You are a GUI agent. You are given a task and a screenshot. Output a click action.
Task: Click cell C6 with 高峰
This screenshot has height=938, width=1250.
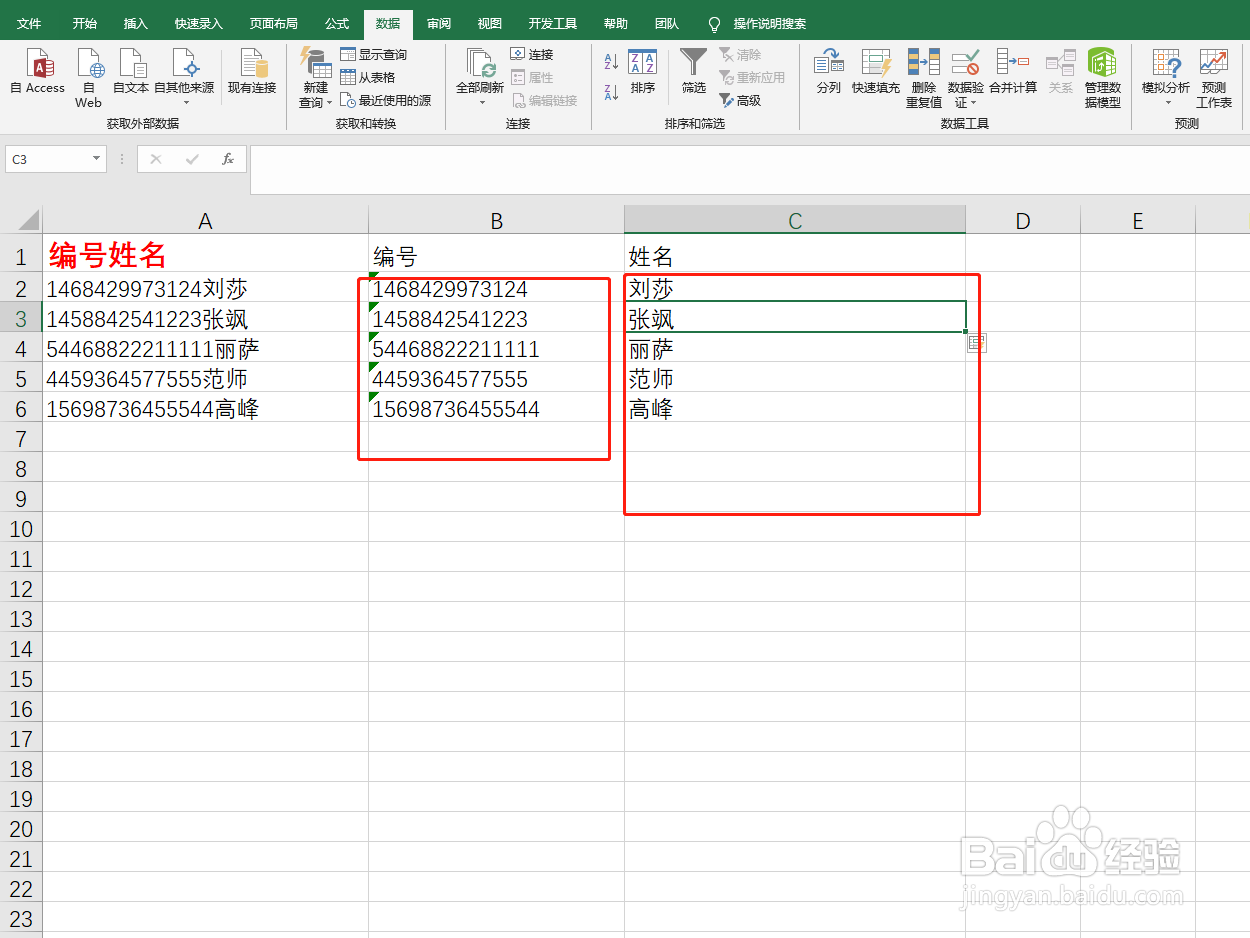point(795,409)
